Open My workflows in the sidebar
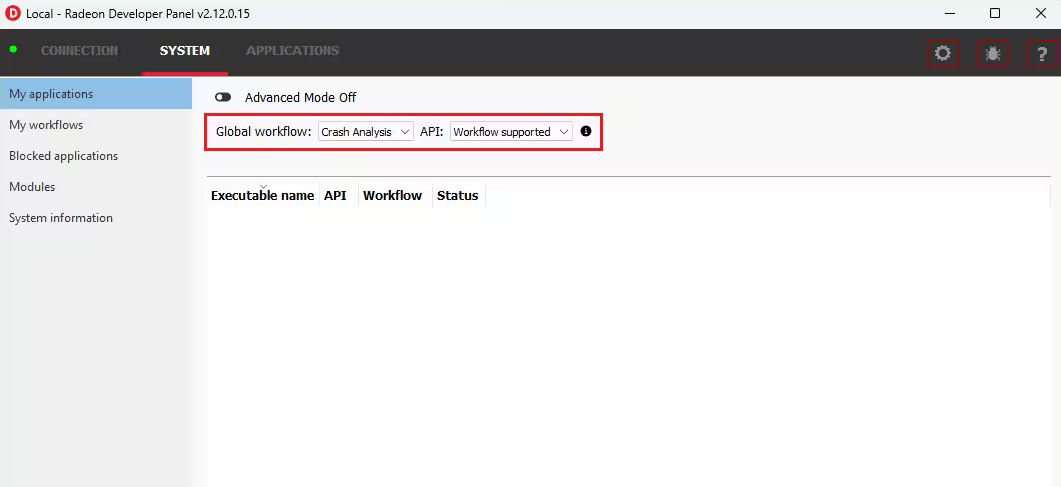The height and width of the screenshot is (487, 1061). click(x=46, y=125)
